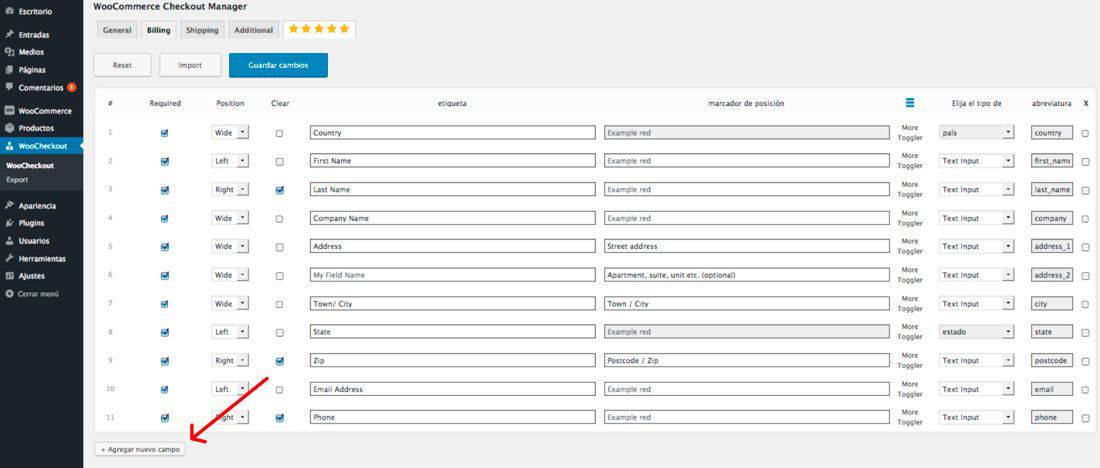
Task: Expand More Toggler for Country row
Action: pyautogui.click(x=910, y=133)
